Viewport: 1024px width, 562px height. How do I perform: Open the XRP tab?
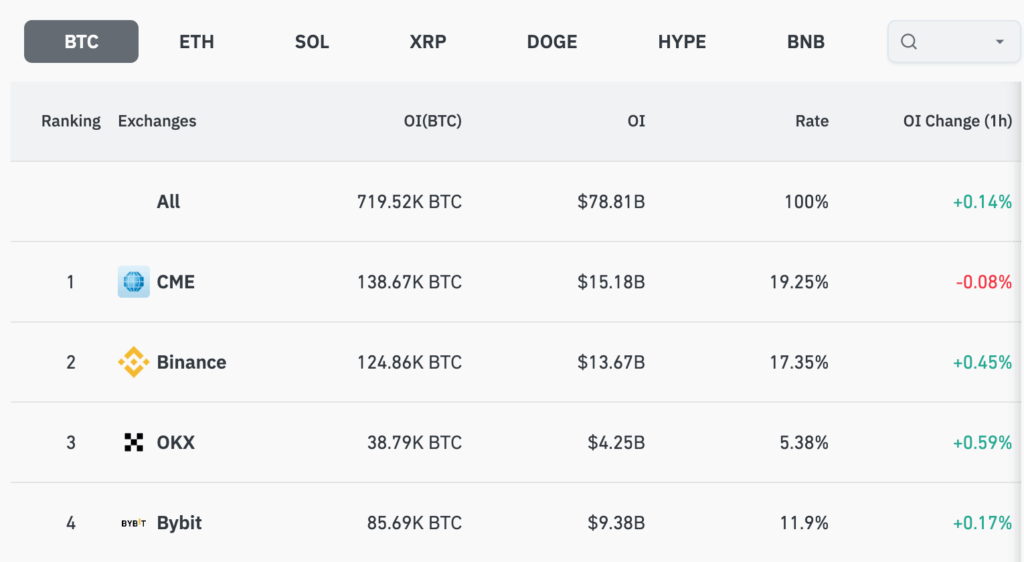[428, 42]
